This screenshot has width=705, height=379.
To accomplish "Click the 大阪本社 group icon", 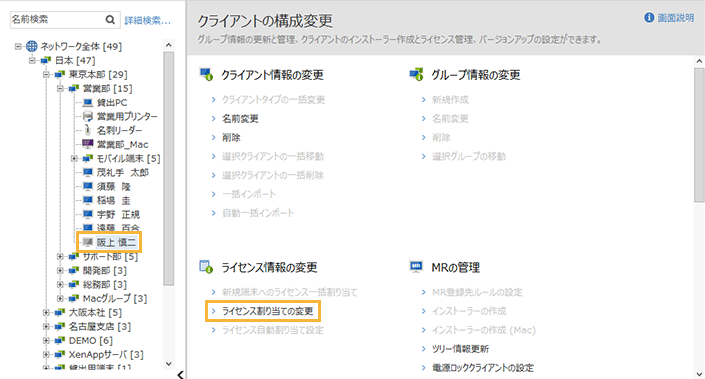I will coord(59,312).
